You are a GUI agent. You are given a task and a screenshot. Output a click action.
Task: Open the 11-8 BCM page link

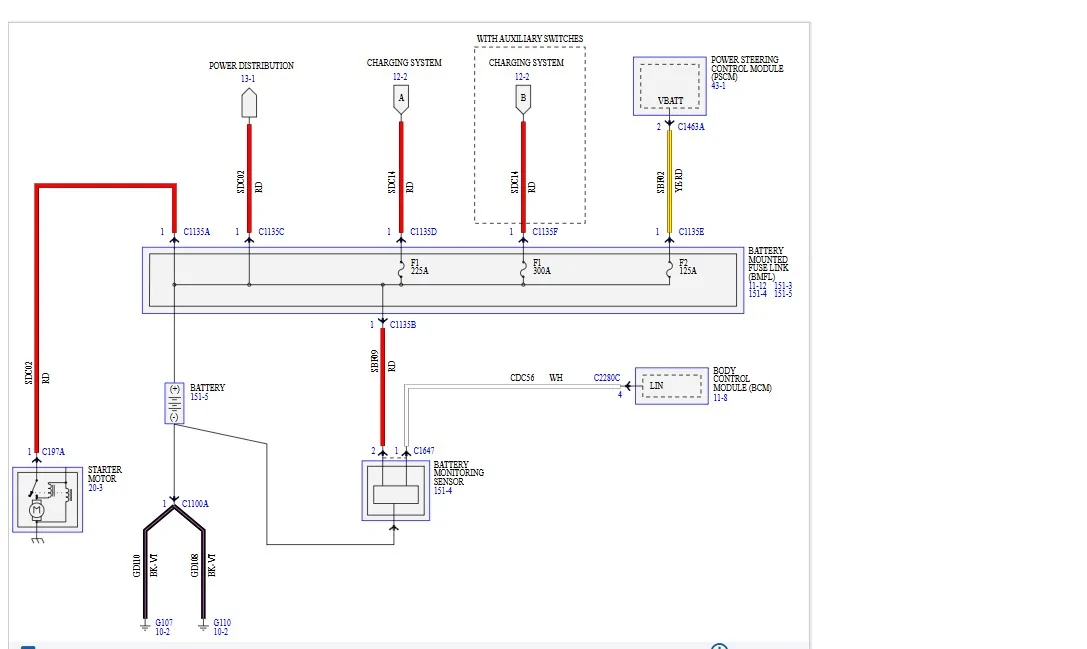(720, 398)
